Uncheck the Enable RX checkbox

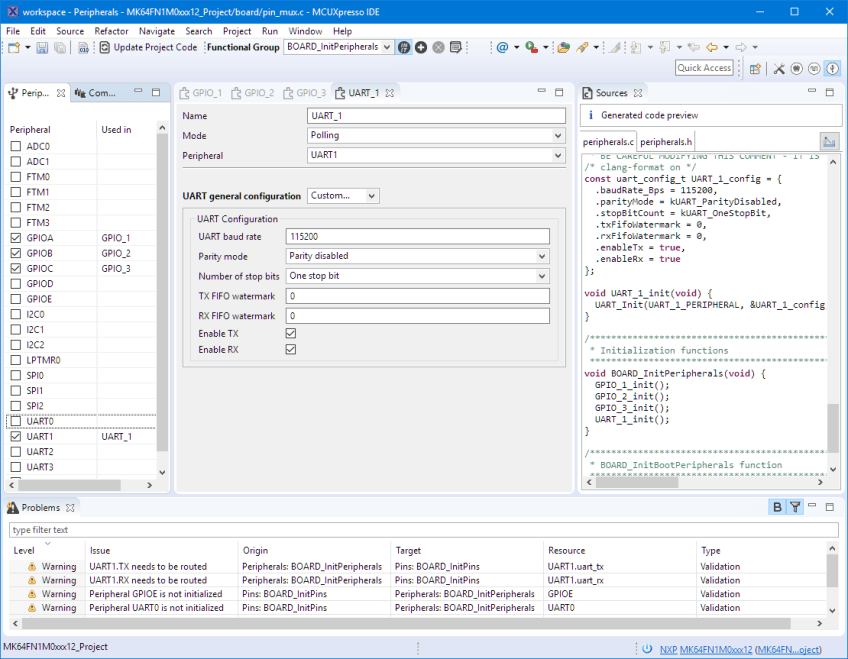[x=291, y=350]
